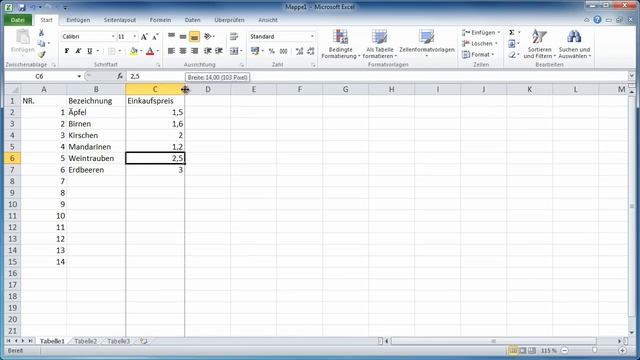Open font color dropdown arrow
Viewport: 640px width, 360px height.
(x=158, y=51)
